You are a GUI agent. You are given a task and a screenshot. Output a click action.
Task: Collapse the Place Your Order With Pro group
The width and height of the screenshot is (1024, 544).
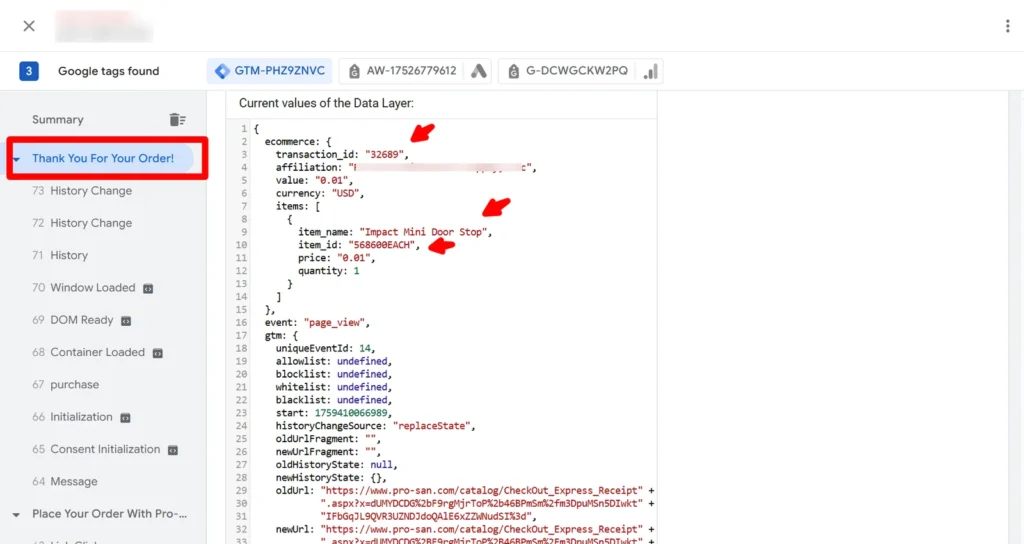[x=16, y=515]
